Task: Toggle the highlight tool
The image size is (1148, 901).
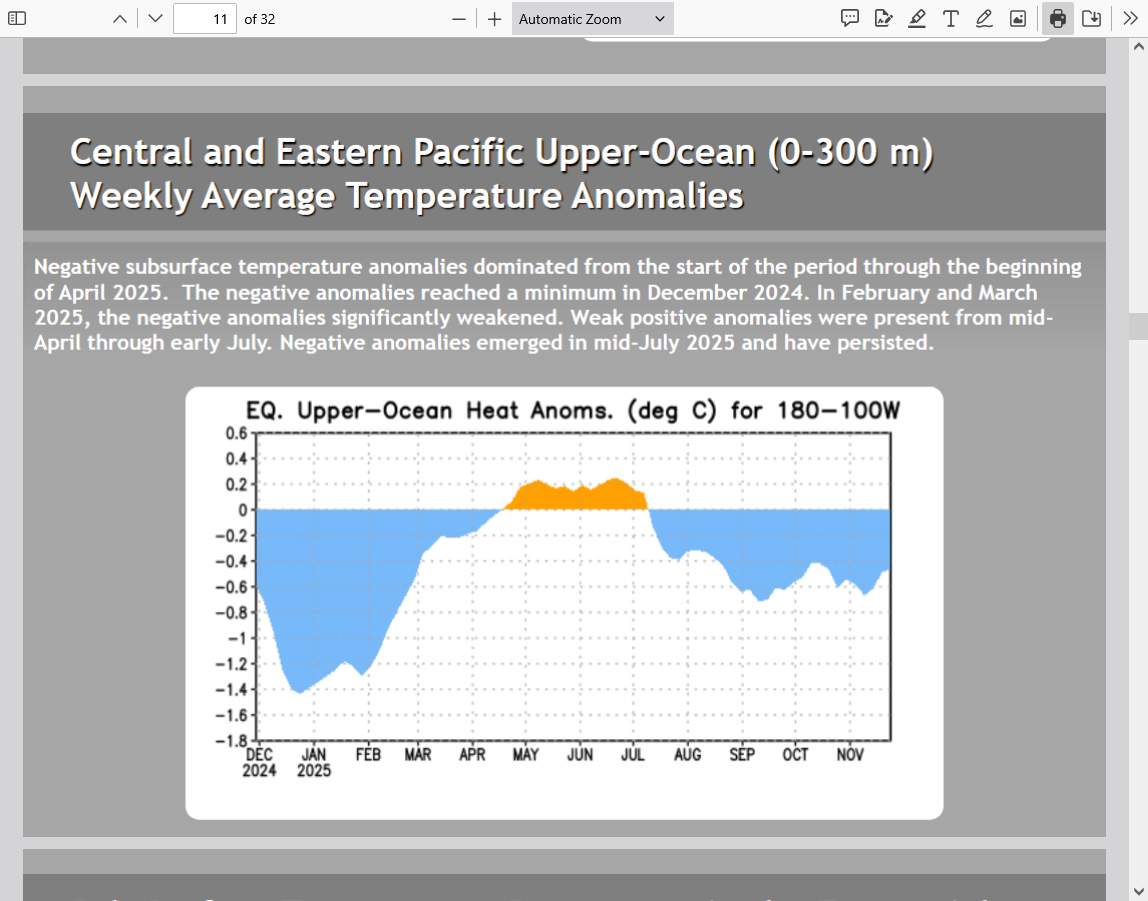Action: pyautogui.click(x=917, y=19)
